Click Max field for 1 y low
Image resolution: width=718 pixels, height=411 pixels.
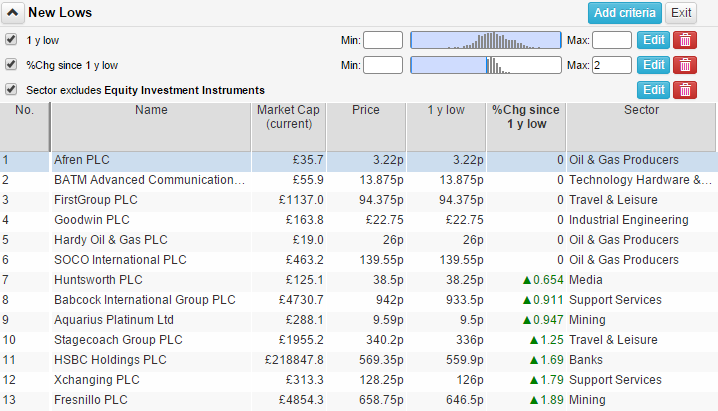[612, 40]
